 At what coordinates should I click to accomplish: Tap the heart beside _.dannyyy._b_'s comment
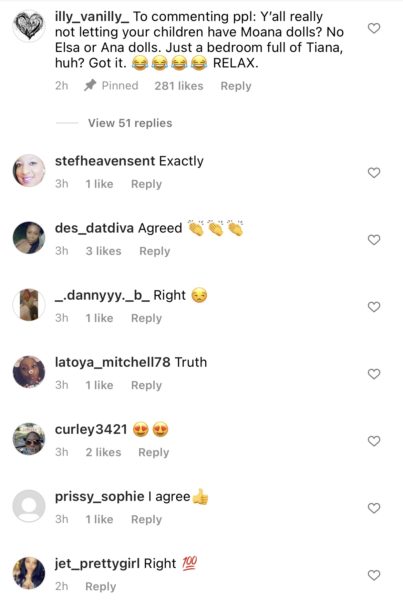pyautogui.click(x=374, y=307)
